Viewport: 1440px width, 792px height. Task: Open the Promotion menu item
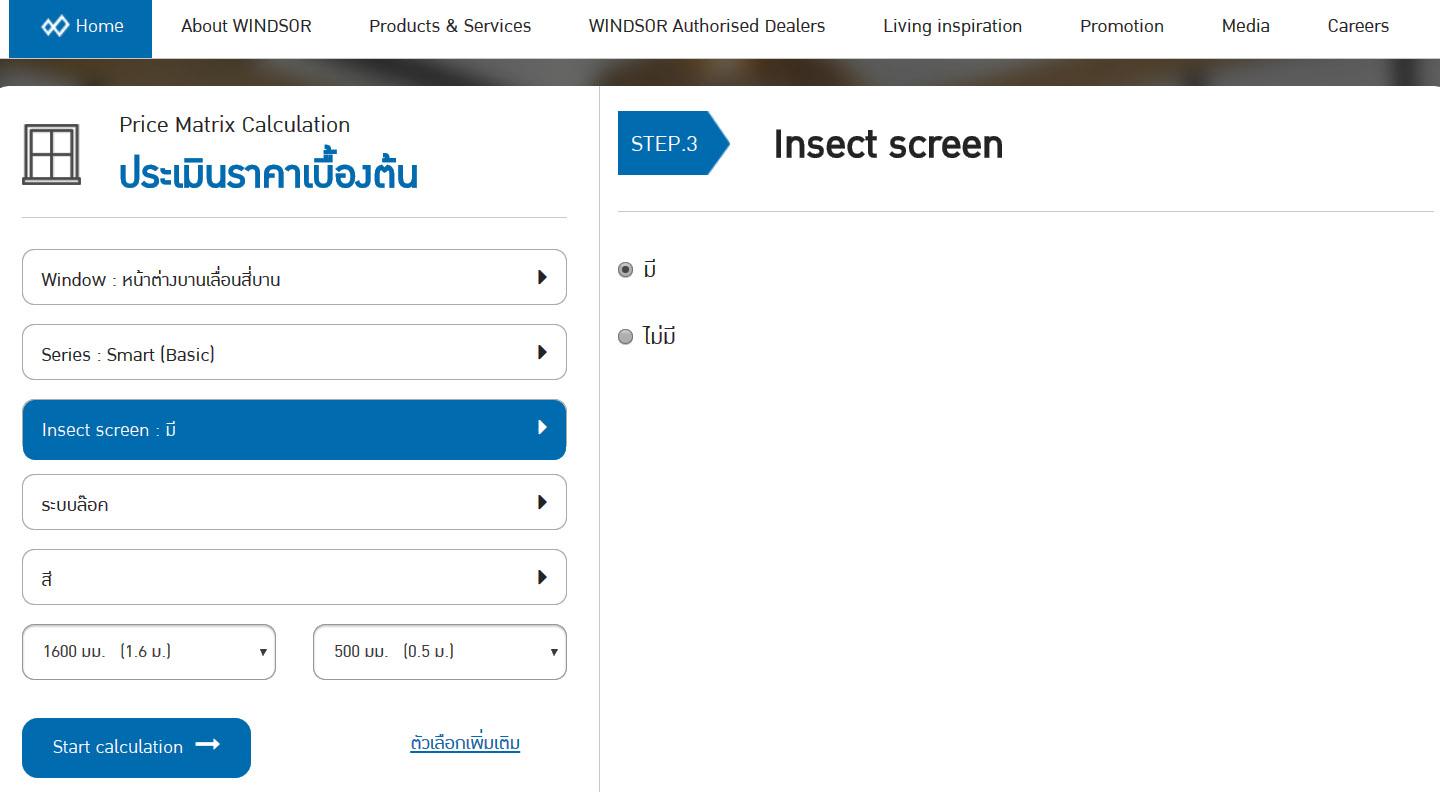click(x=1121, y=27)
